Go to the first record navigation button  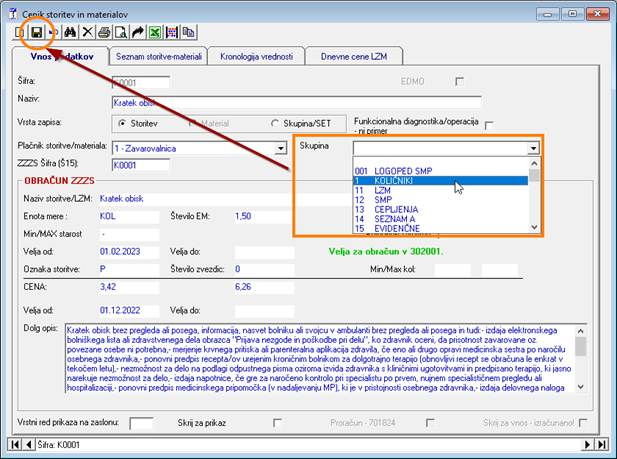[x=16, y=443]
